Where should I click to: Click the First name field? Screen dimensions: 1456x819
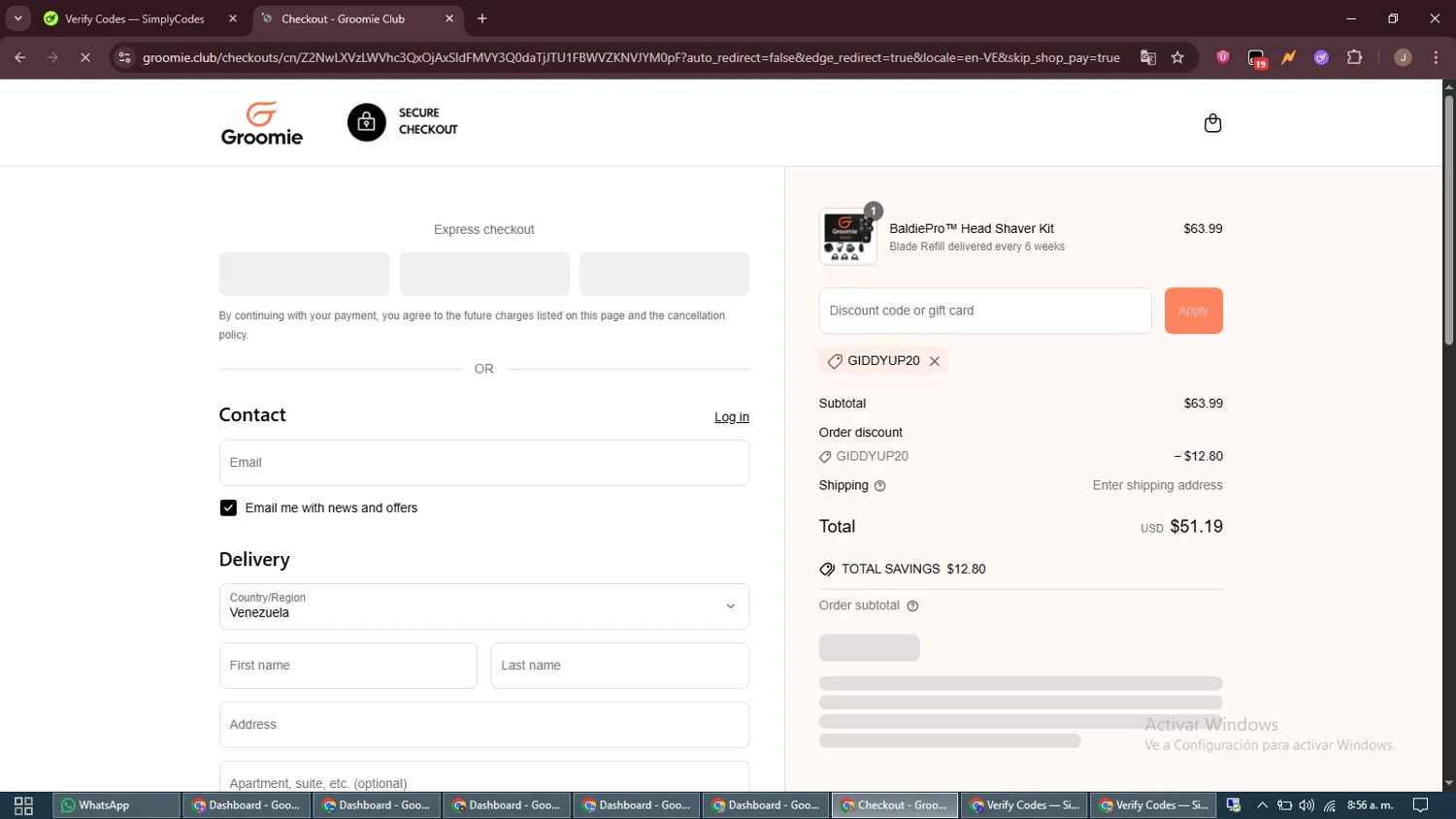348,666
